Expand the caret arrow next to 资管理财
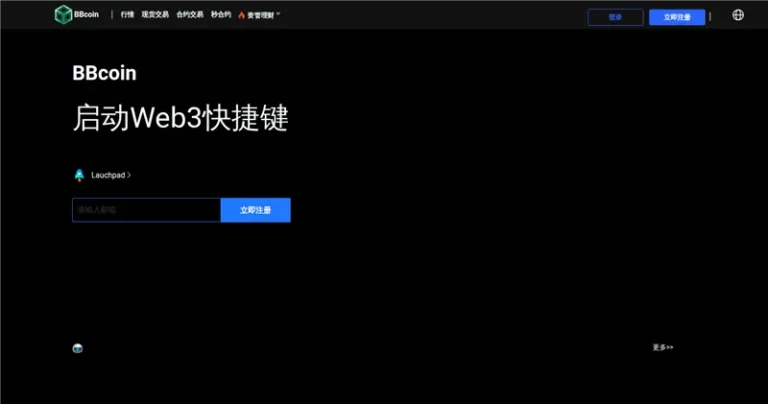The height and width of the screenshot is (404, 768). [x=279, y=14]
